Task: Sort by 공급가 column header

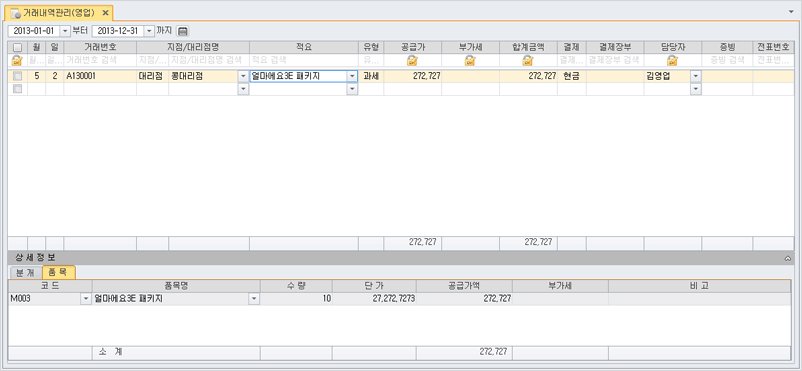Action: (412, 47)
